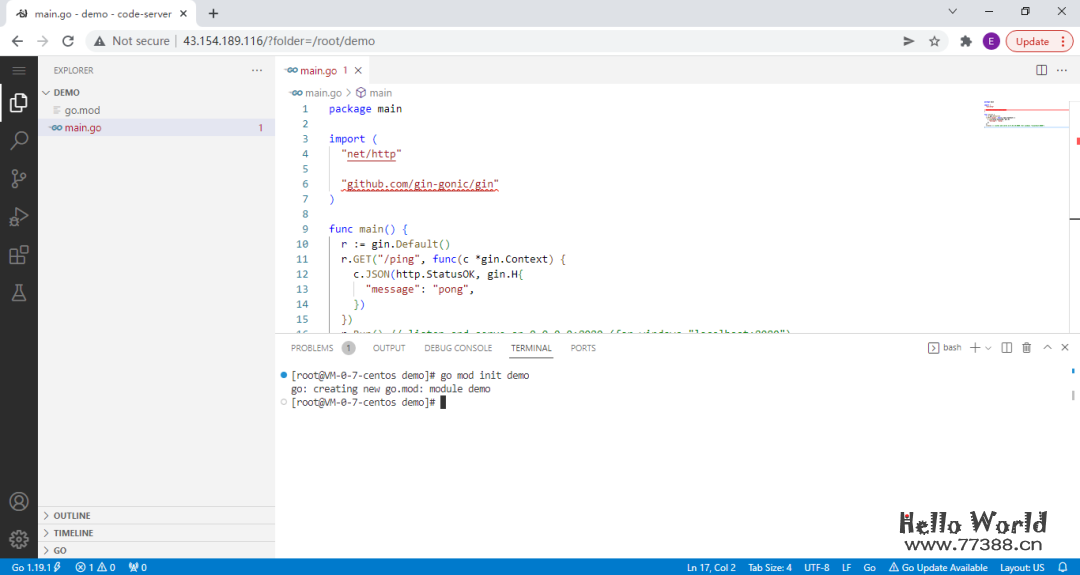Open browser Extensions puzzle icon
The image size is (1080, 575).
coord(966,41)
